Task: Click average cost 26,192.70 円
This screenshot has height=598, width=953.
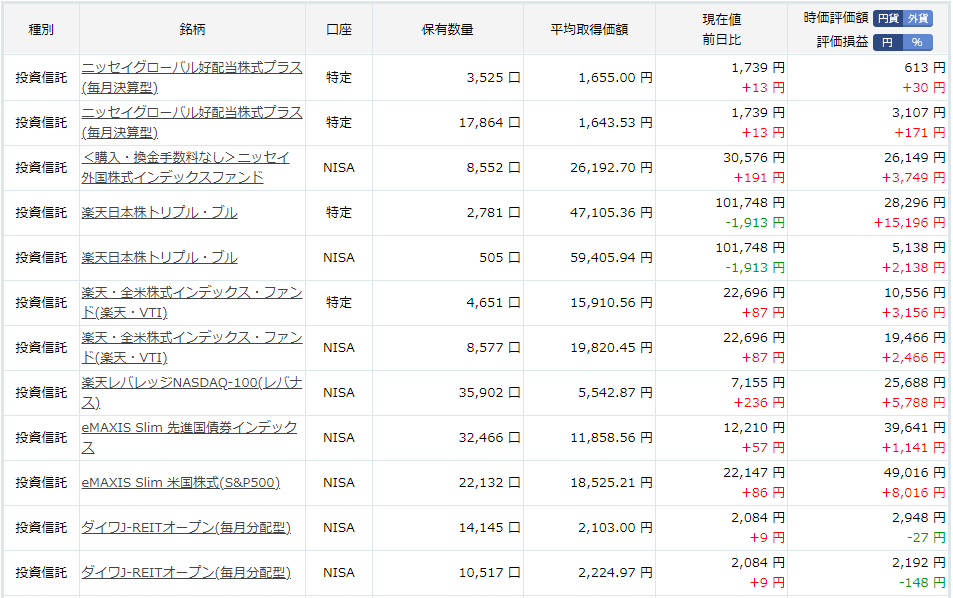Action: [x=611, y=167]
